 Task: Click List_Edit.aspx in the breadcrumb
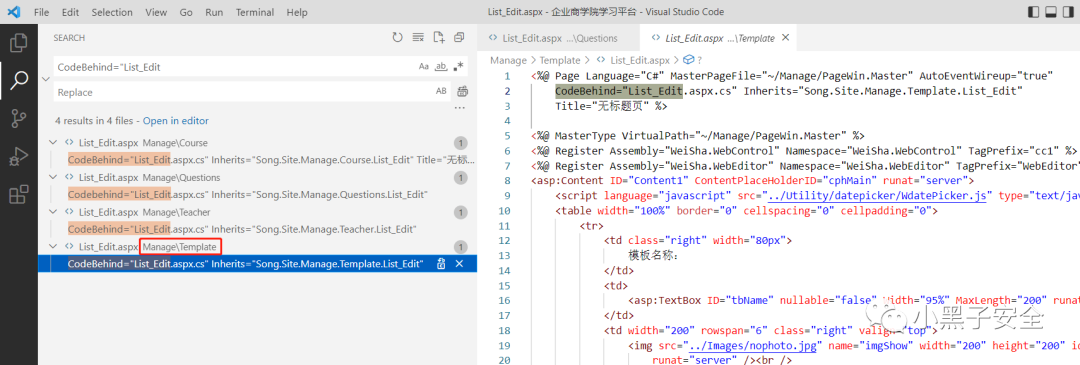[x=640, y=61]
